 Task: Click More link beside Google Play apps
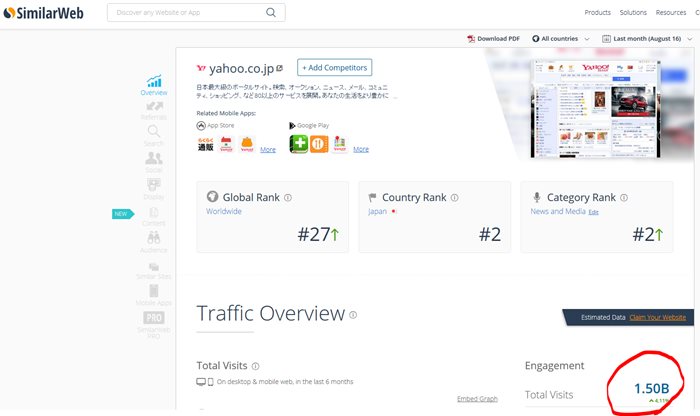361,149
